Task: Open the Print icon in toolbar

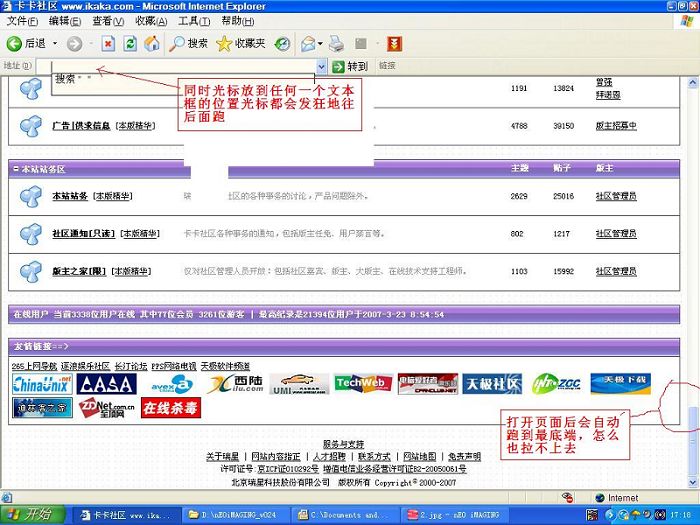Action: pos(337,44)
